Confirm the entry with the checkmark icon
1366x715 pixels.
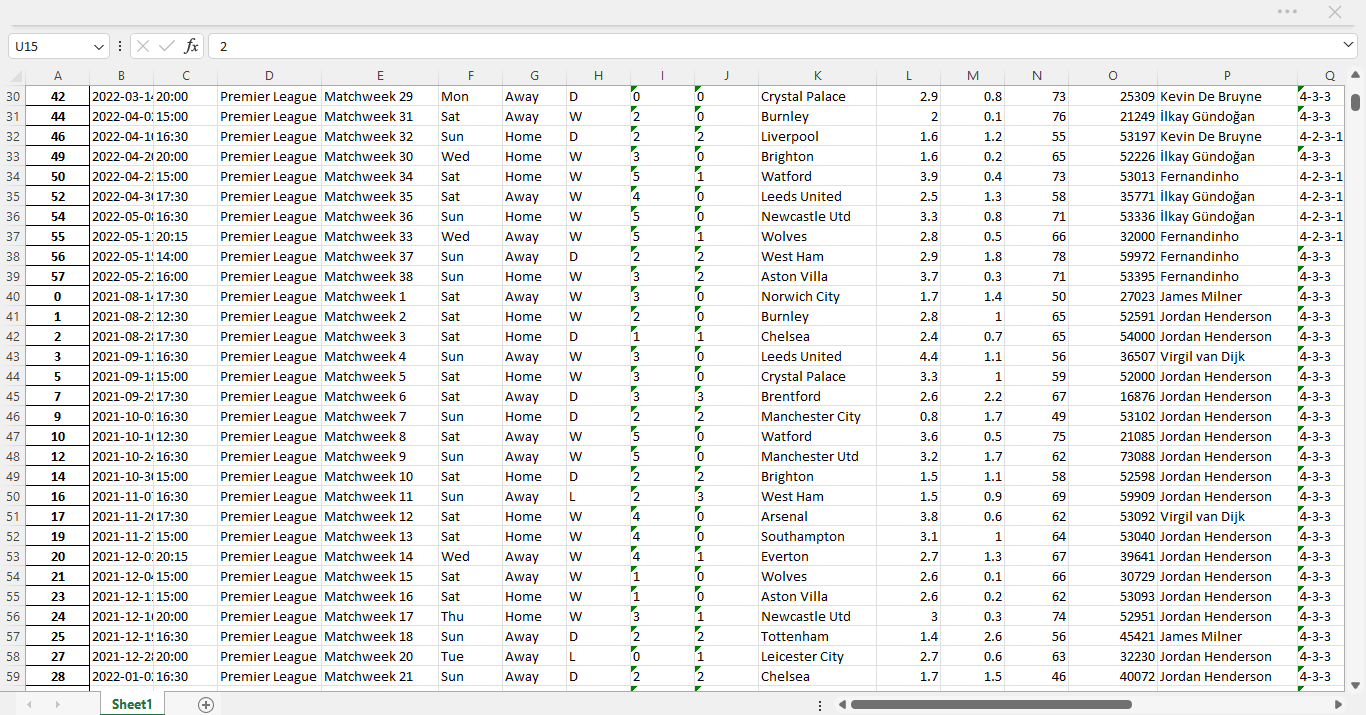click(166, 46)
